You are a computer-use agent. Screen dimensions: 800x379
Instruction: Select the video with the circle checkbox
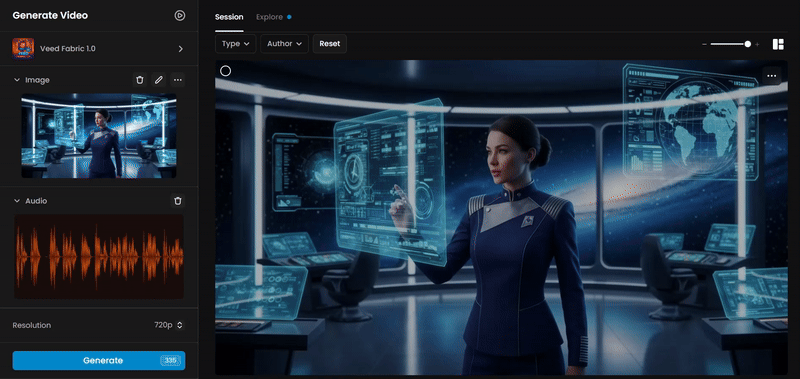pyautogui.click(x=226, y=71)
